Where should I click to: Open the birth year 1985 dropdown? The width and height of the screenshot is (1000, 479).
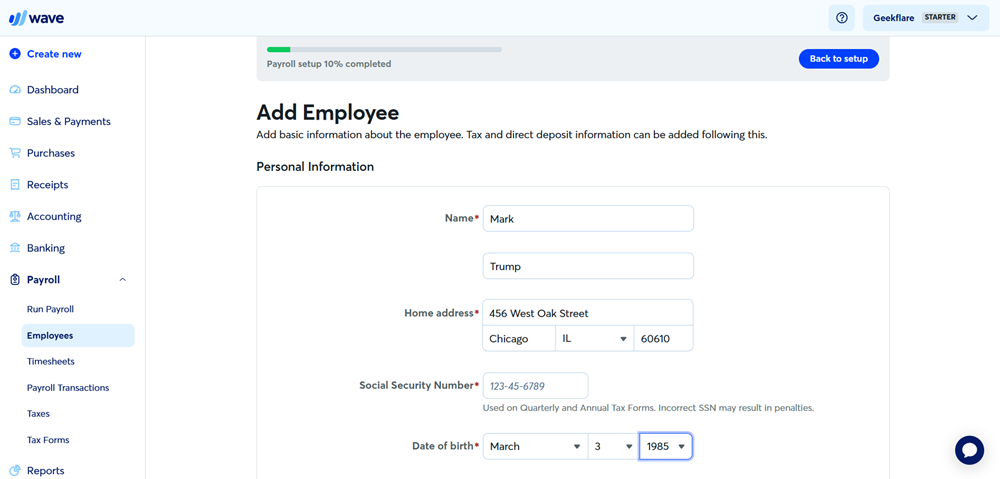(666, 446)
